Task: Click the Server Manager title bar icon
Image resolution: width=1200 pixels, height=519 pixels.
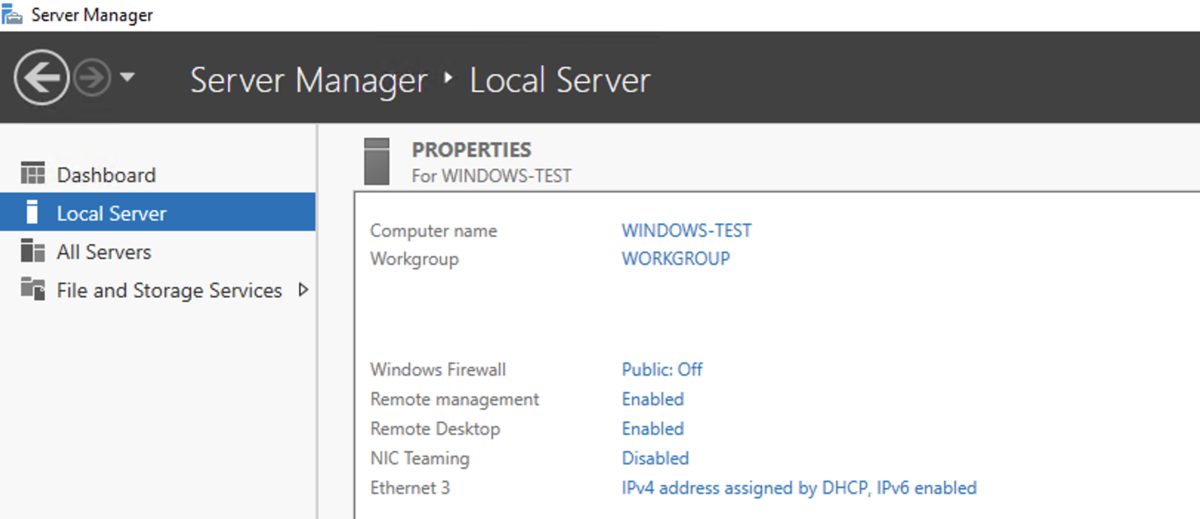Action: pyautogui.click(x=12, y=14)
